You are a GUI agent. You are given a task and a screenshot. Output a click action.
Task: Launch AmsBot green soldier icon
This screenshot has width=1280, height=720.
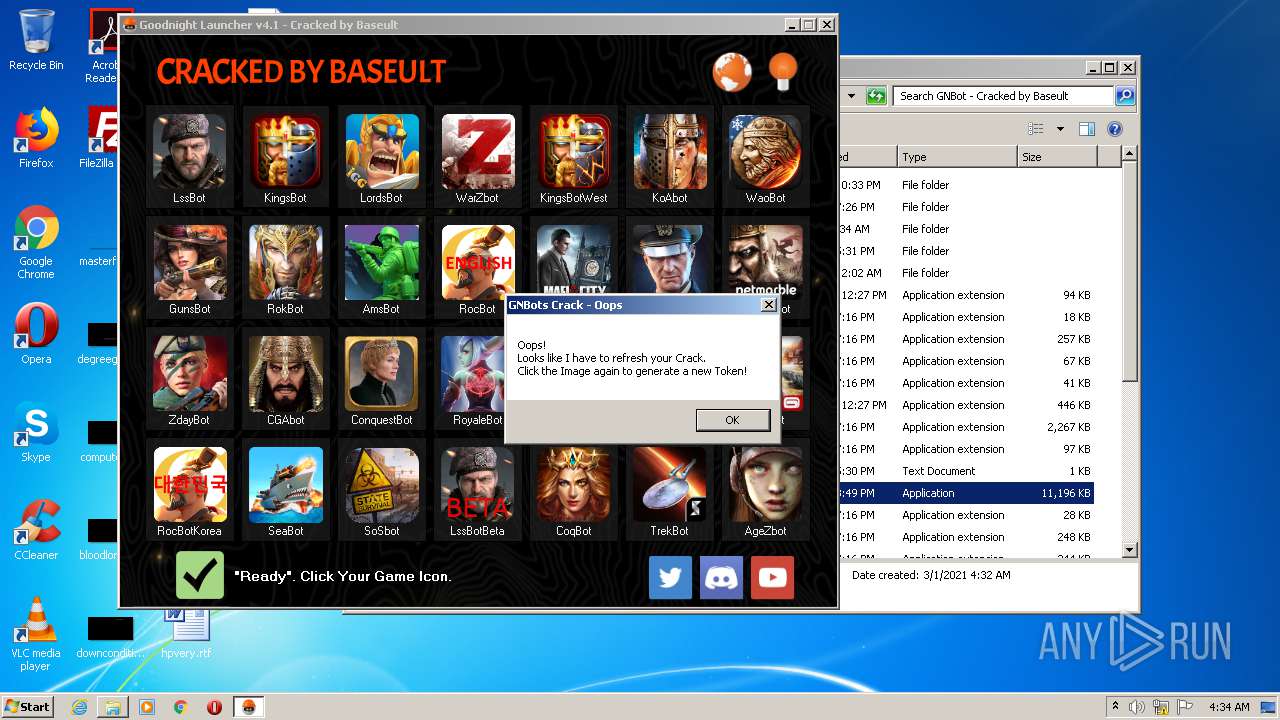point(381,262)
